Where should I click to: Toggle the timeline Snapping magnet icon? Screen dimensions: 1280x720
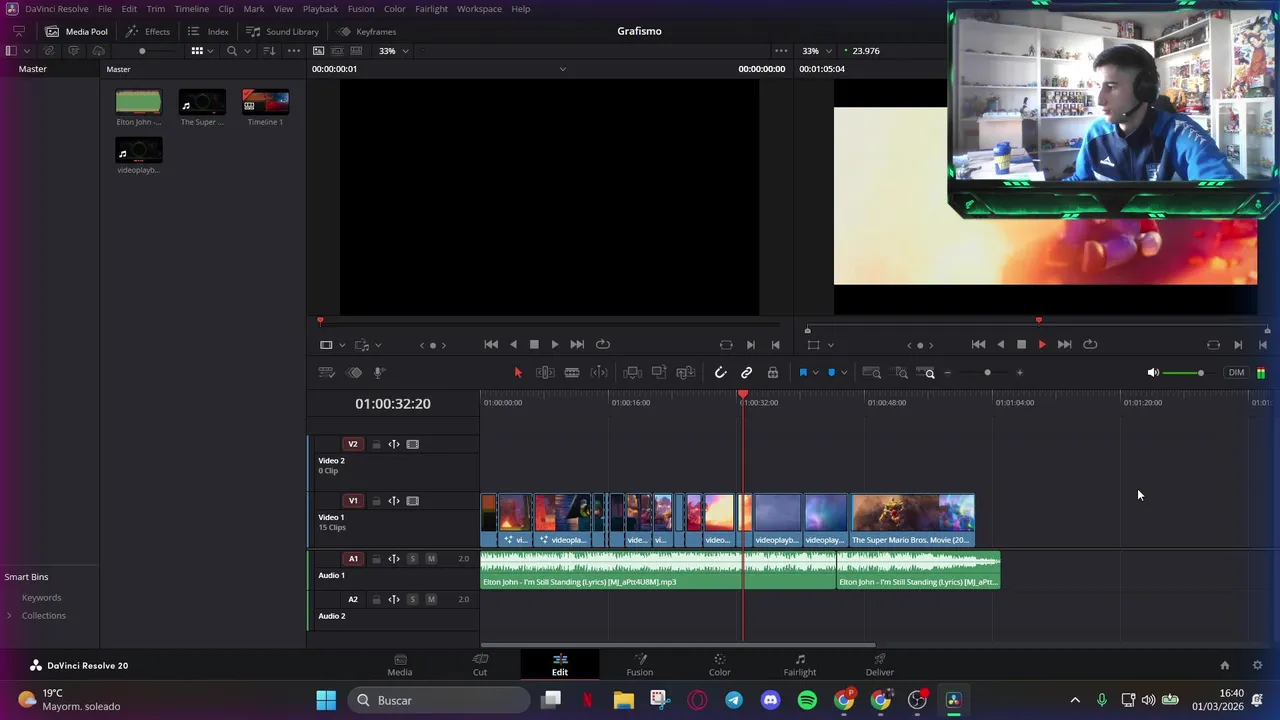click(720, 373)
